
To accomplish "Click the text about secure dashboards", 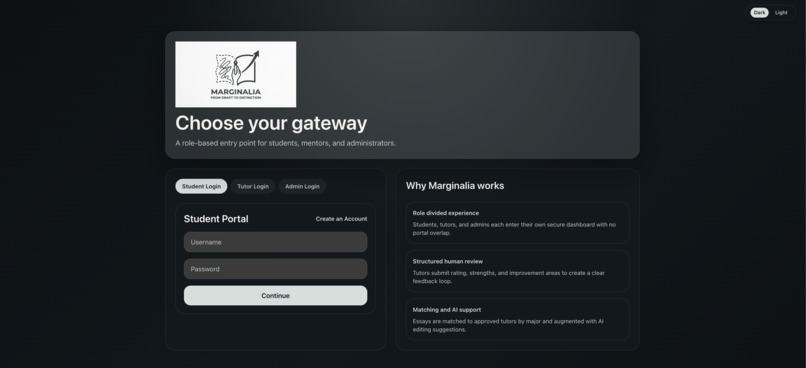I will pos(514,229).
